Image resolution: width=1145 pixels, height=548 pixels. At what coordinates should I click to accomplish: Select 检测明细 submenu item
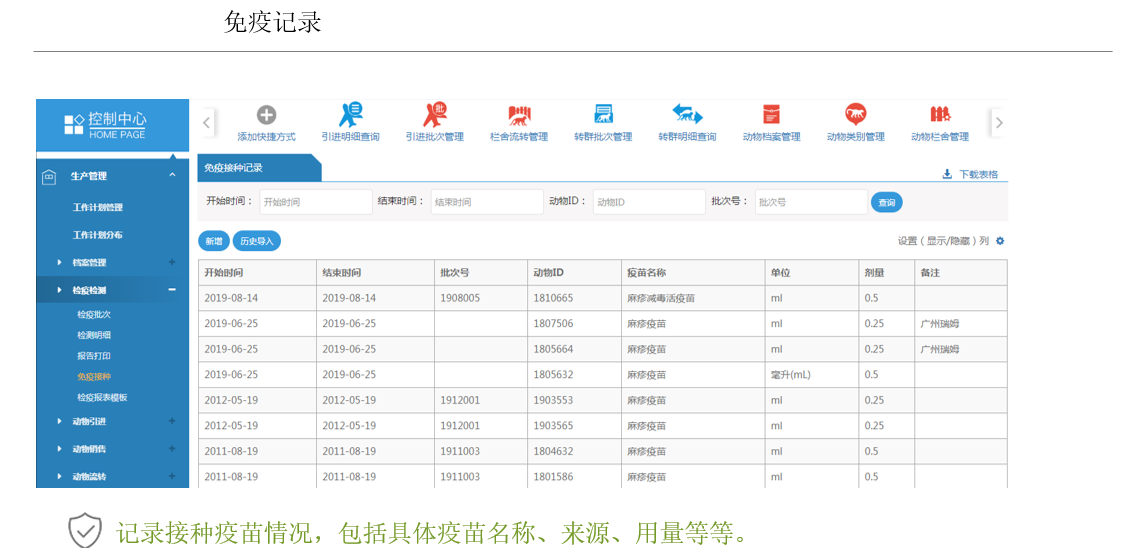(93, 335)
